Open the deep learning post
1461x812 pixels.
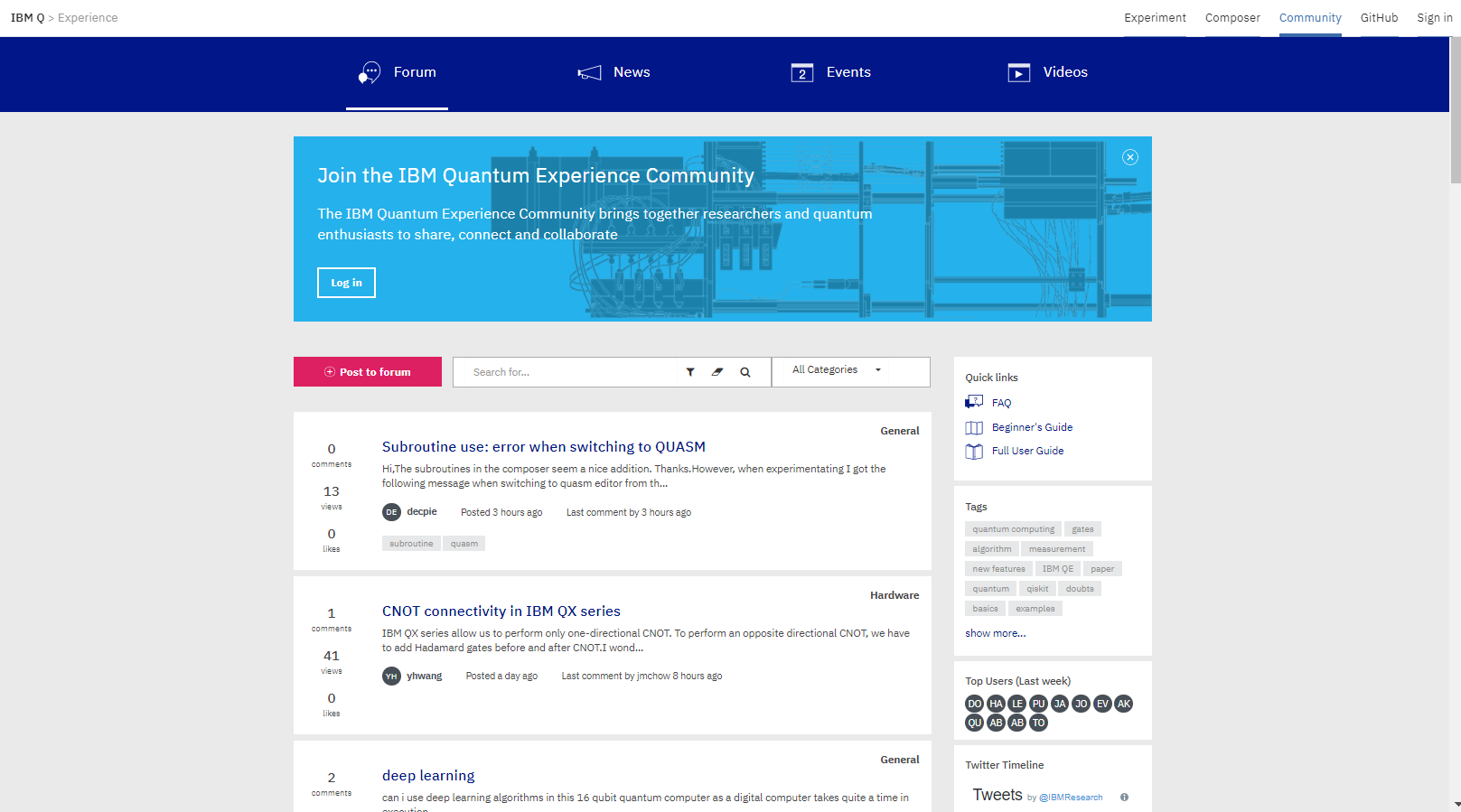428,776
